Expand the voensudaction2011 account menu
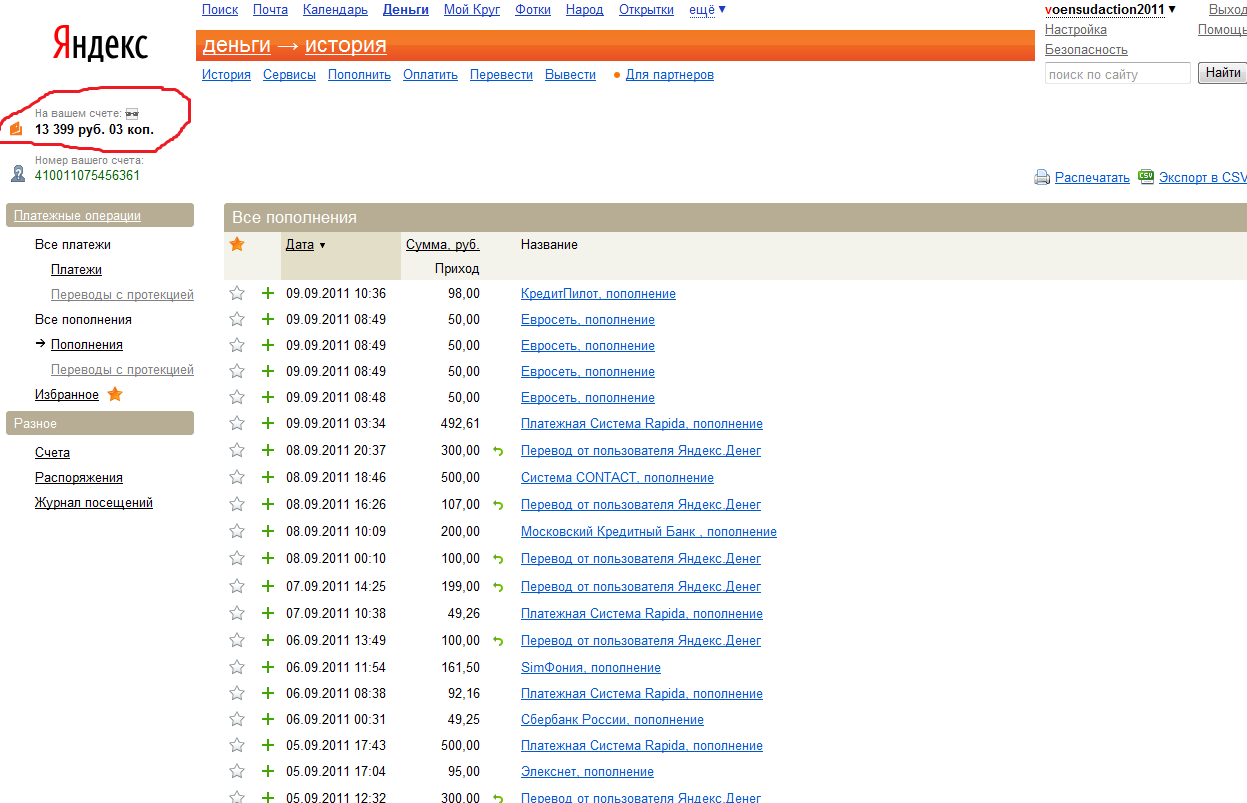This screenshot has height=803, width=1247. coord(1110,10)
